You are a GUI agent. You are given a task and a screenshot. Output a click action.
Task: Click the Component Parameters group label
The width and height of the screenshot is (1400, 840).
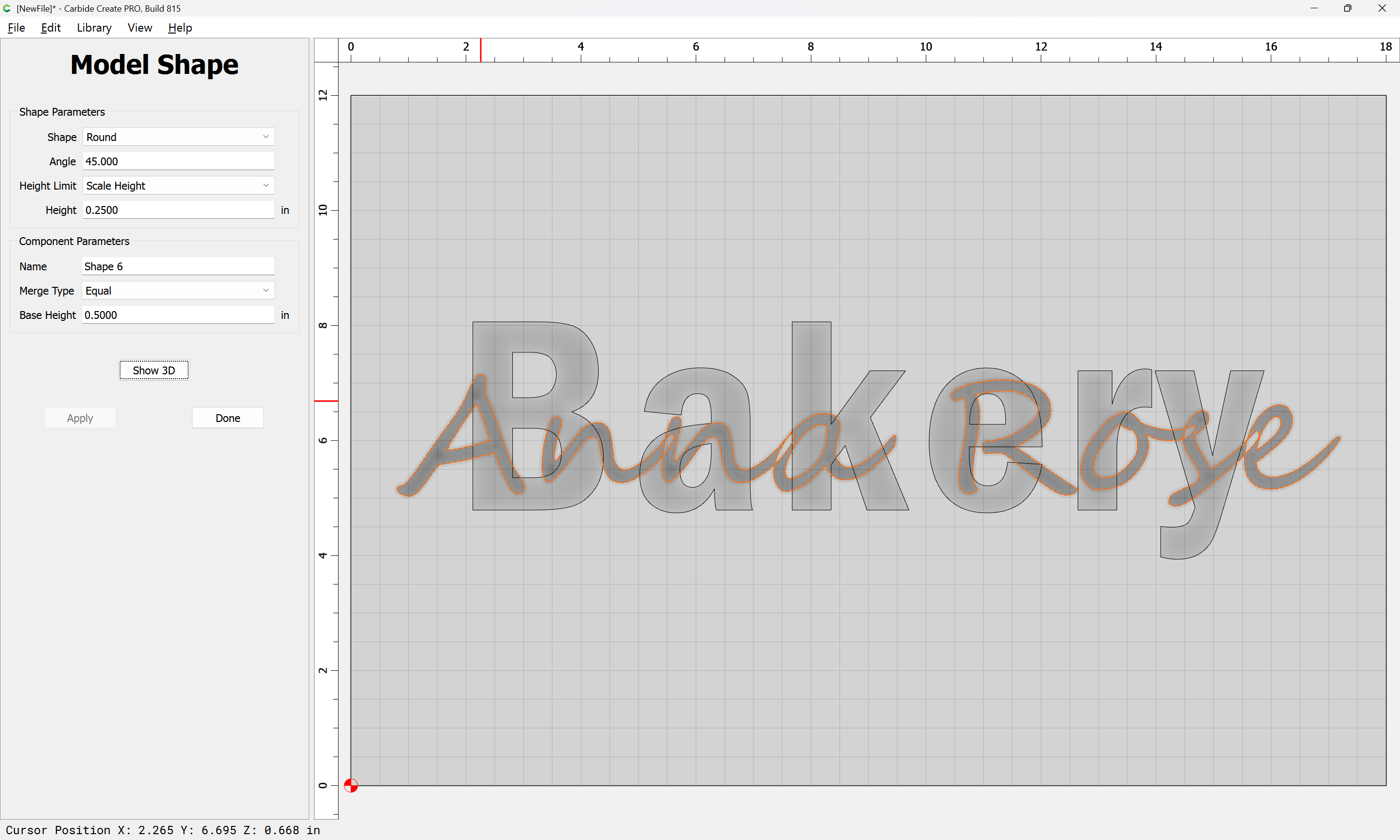click(74, 241)
